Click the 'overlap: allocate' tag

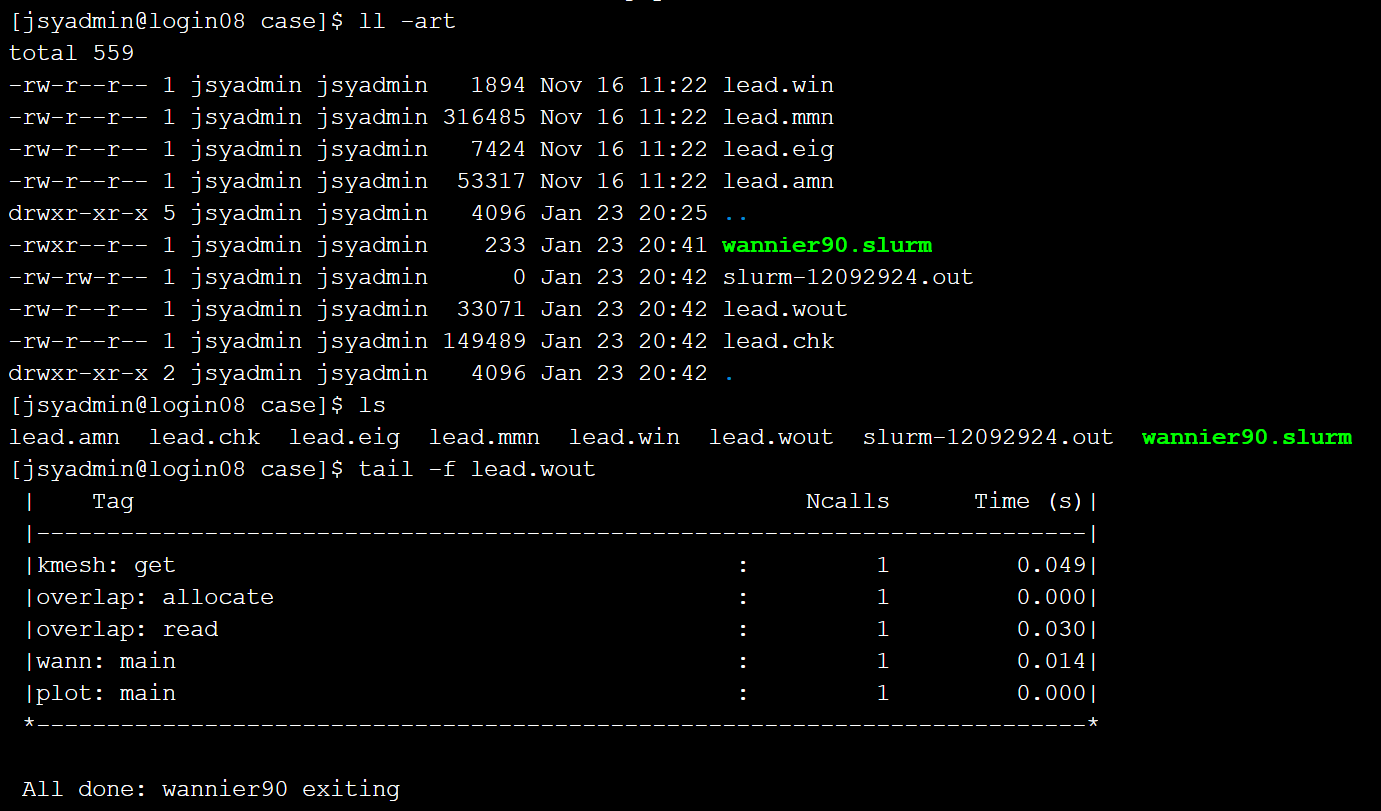[x=155, y=597]
